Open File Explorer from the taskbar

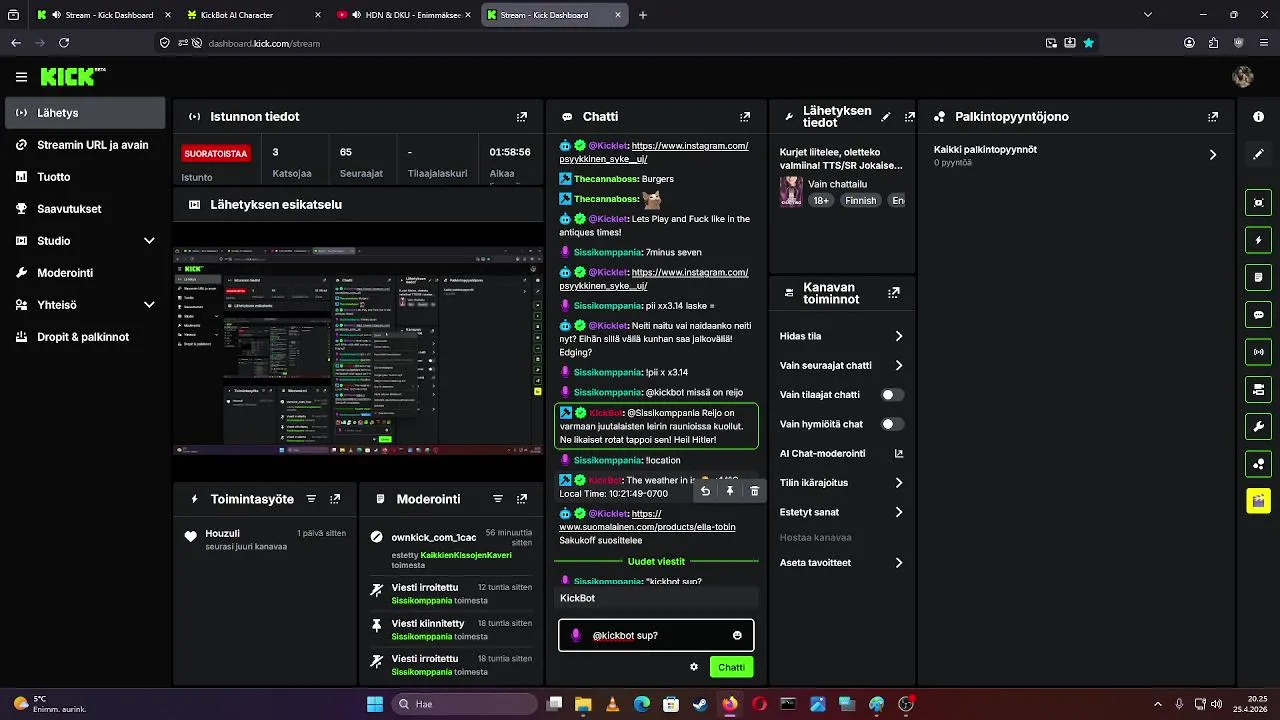point(583,704)
